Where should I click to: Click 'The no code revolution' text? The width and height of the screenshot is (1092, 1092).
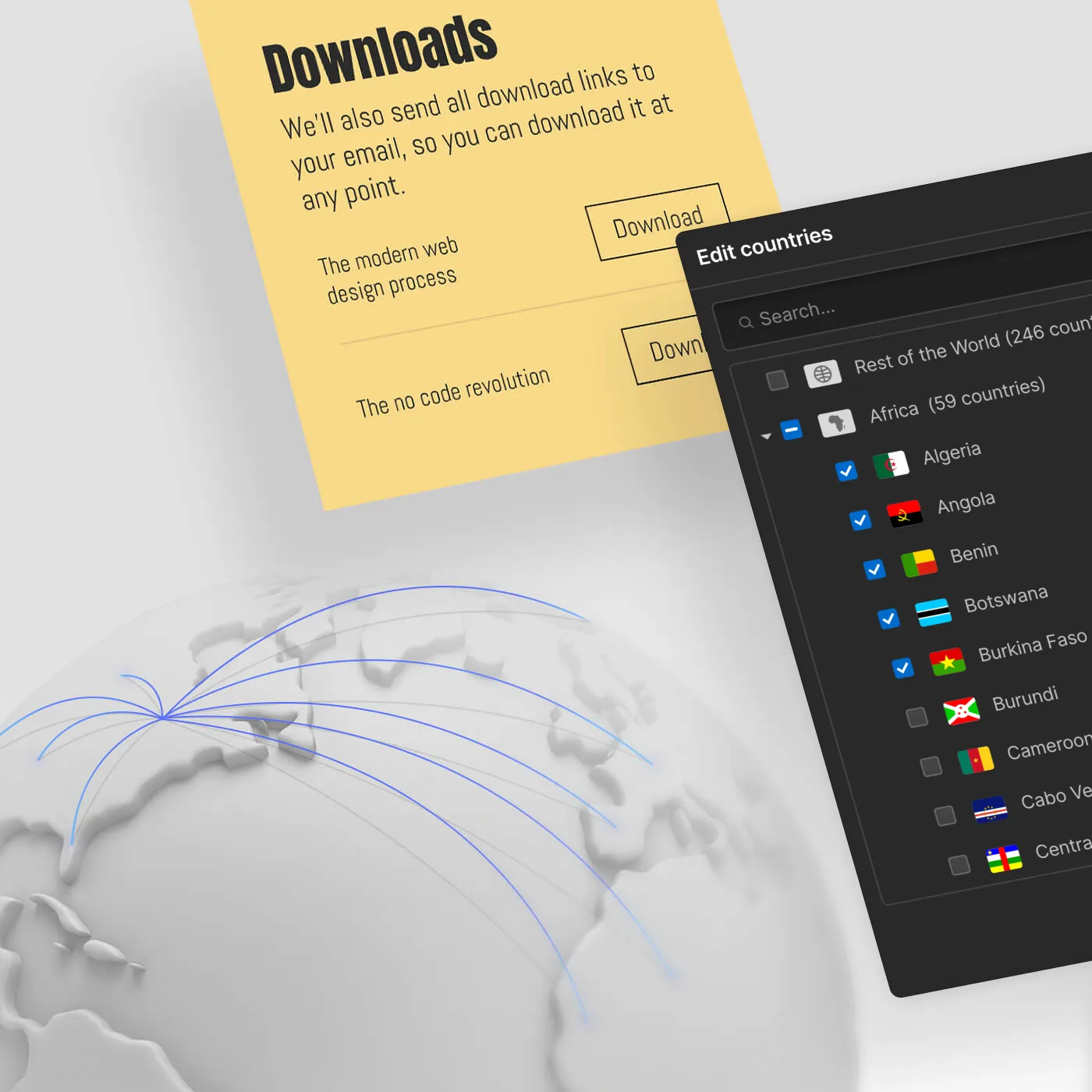point(453,392)
